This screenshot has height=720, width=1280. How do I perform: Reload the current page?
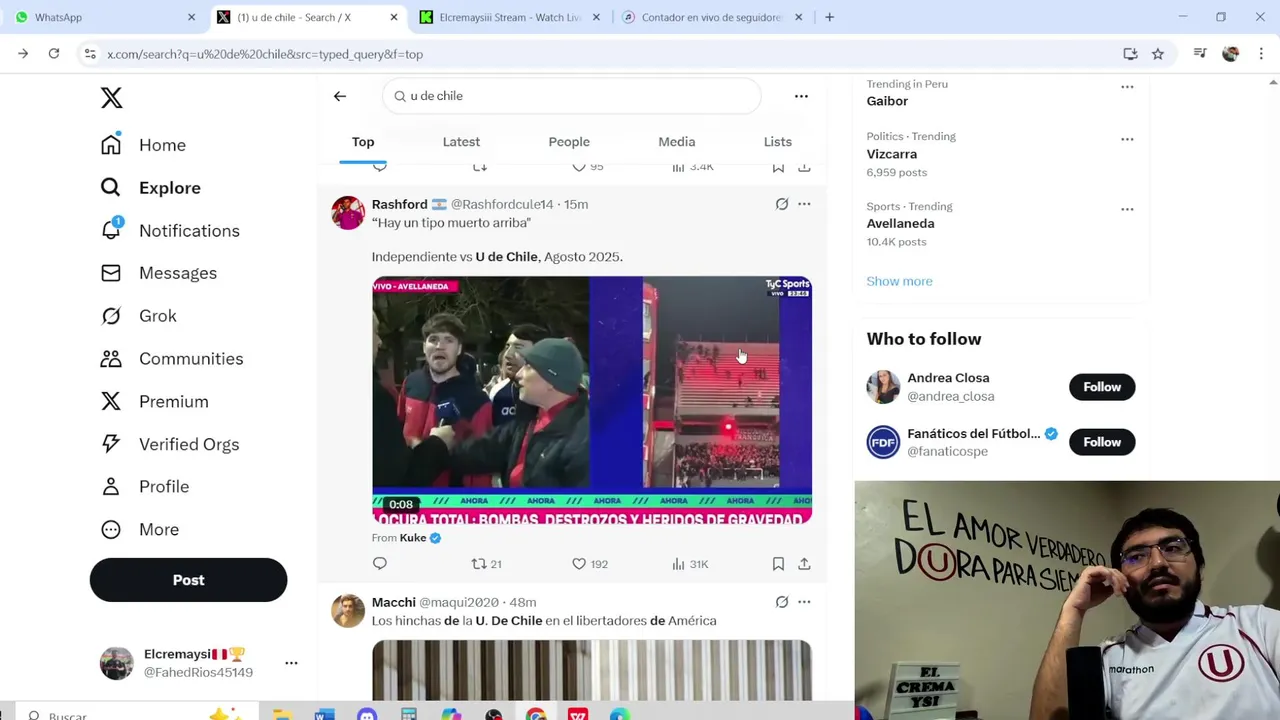click(54, 54)
